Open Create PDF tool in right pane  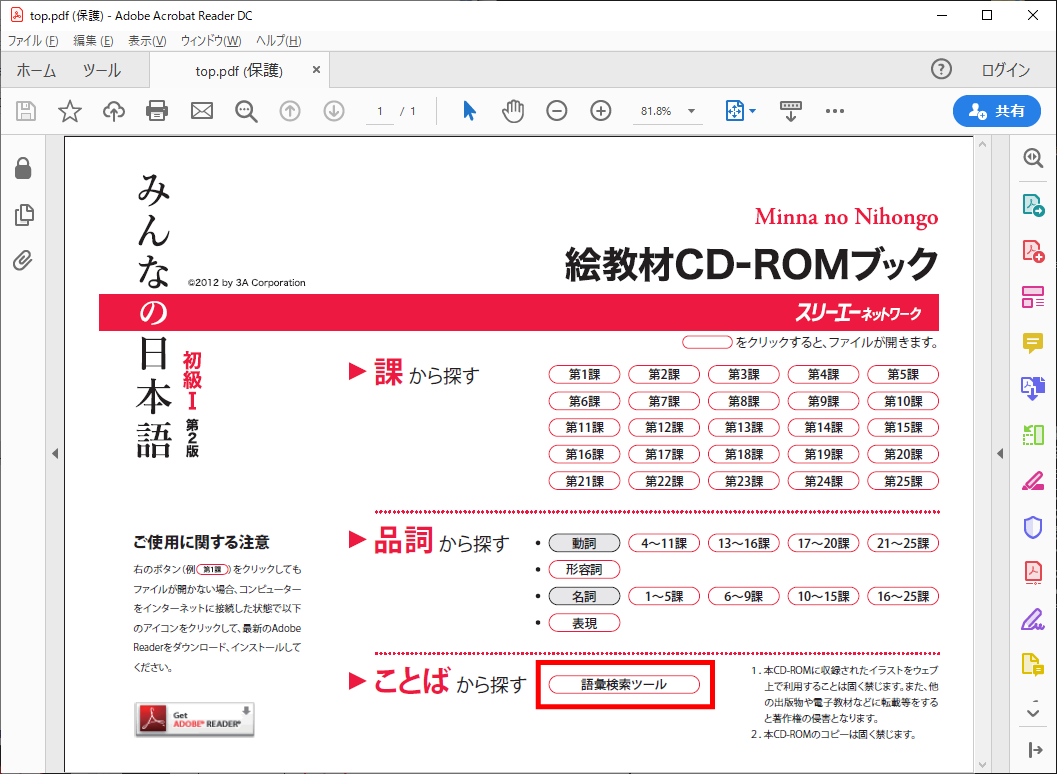[1033, 251]
